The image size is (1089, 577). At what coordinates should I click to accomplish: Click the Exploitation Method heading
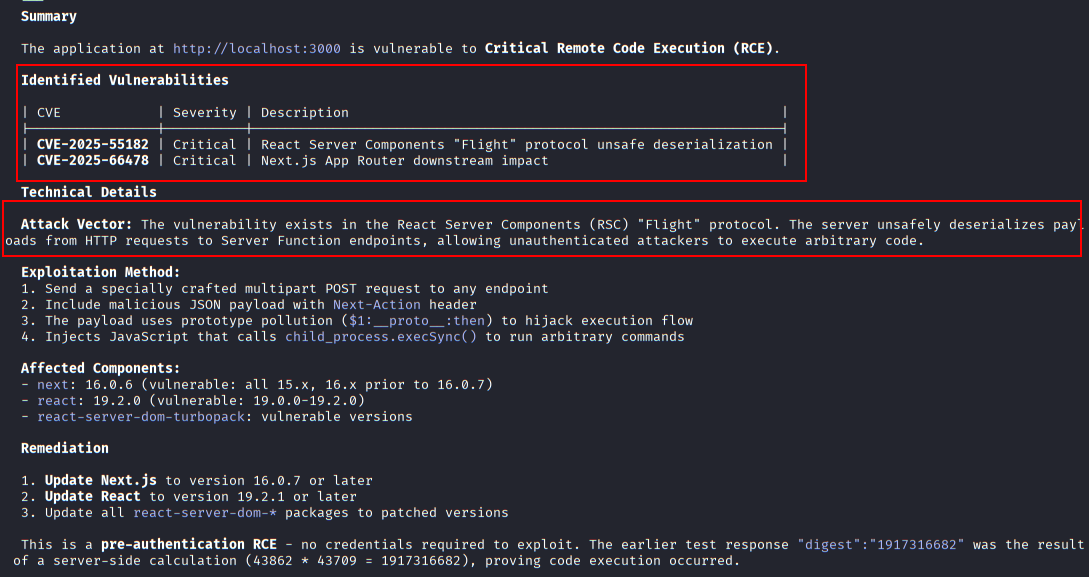101,272
